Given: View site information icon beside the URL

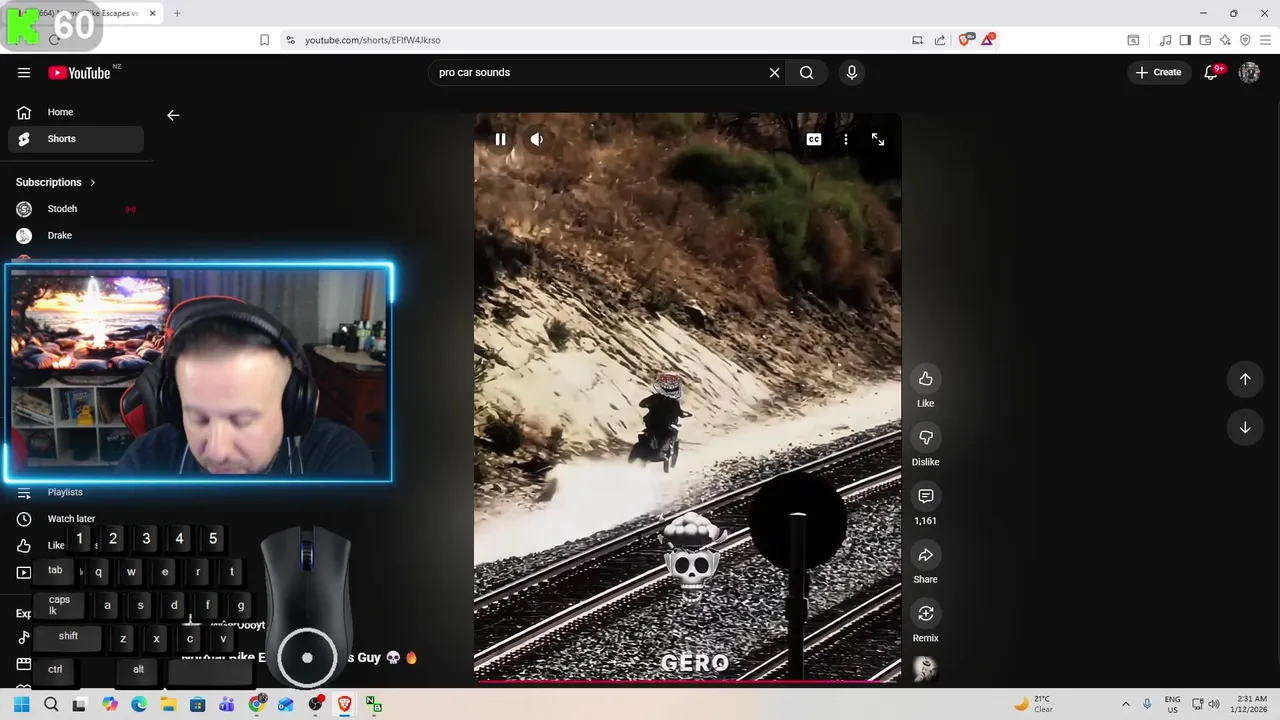Looking at the screenshot, I should [x=290, y=40].
